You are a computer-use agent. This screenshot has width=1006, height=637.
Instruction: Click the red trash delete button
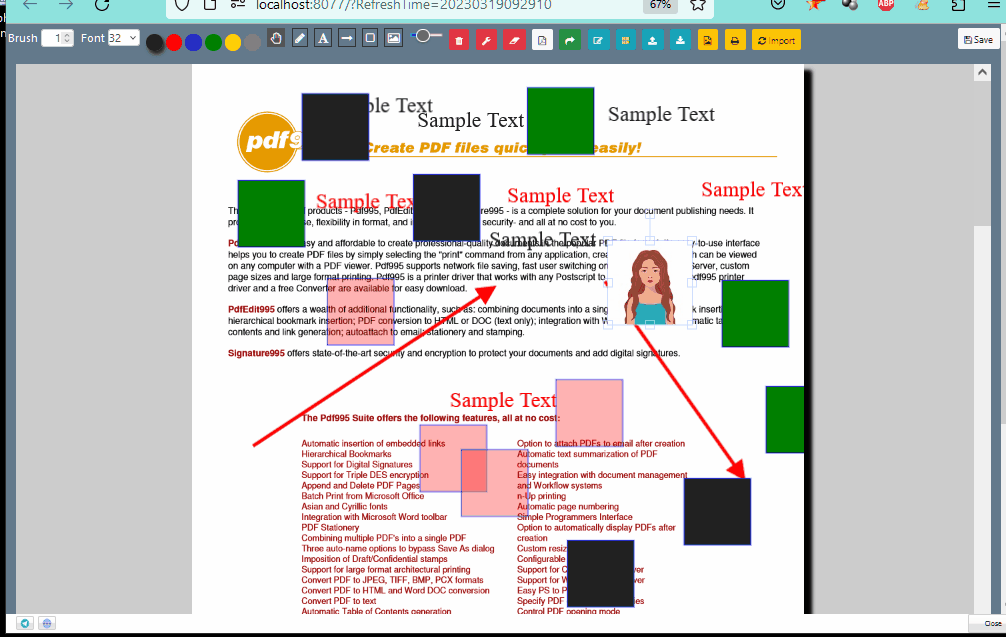point(459,40)
